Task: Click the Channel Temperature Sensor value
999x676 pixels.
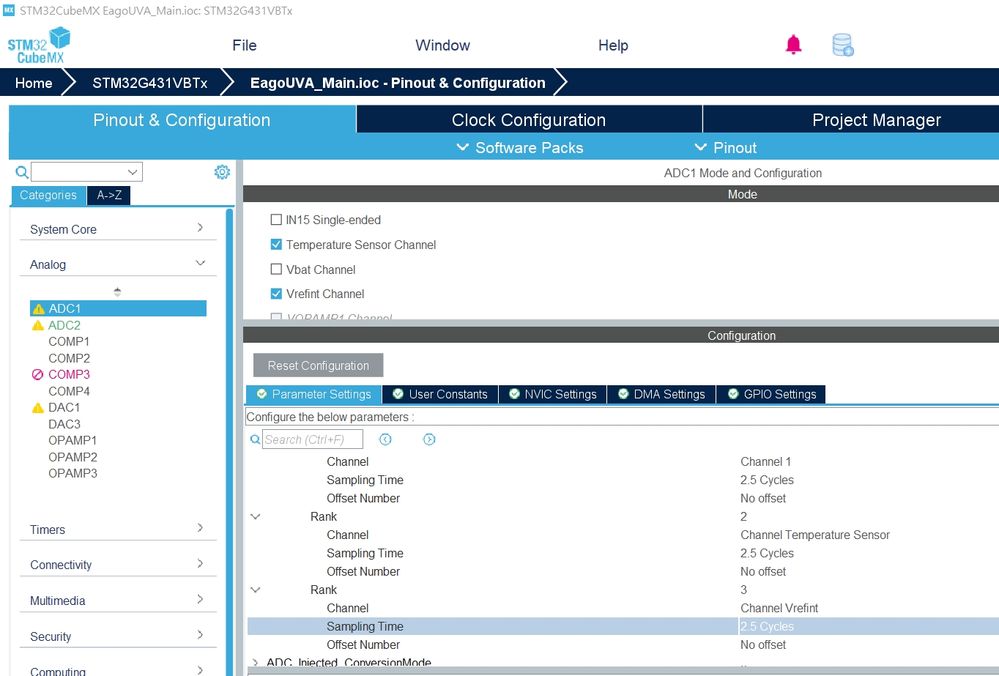Action: pyautogui.click(x=815, y=535)
